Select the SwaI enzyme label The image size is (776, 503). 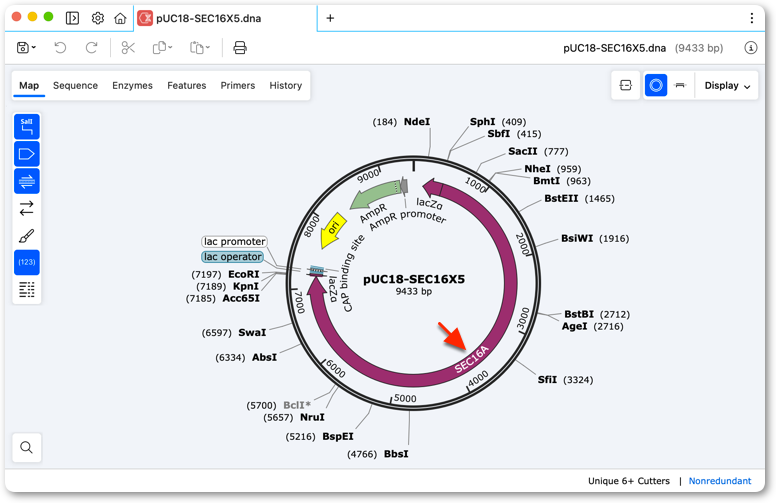252,333
